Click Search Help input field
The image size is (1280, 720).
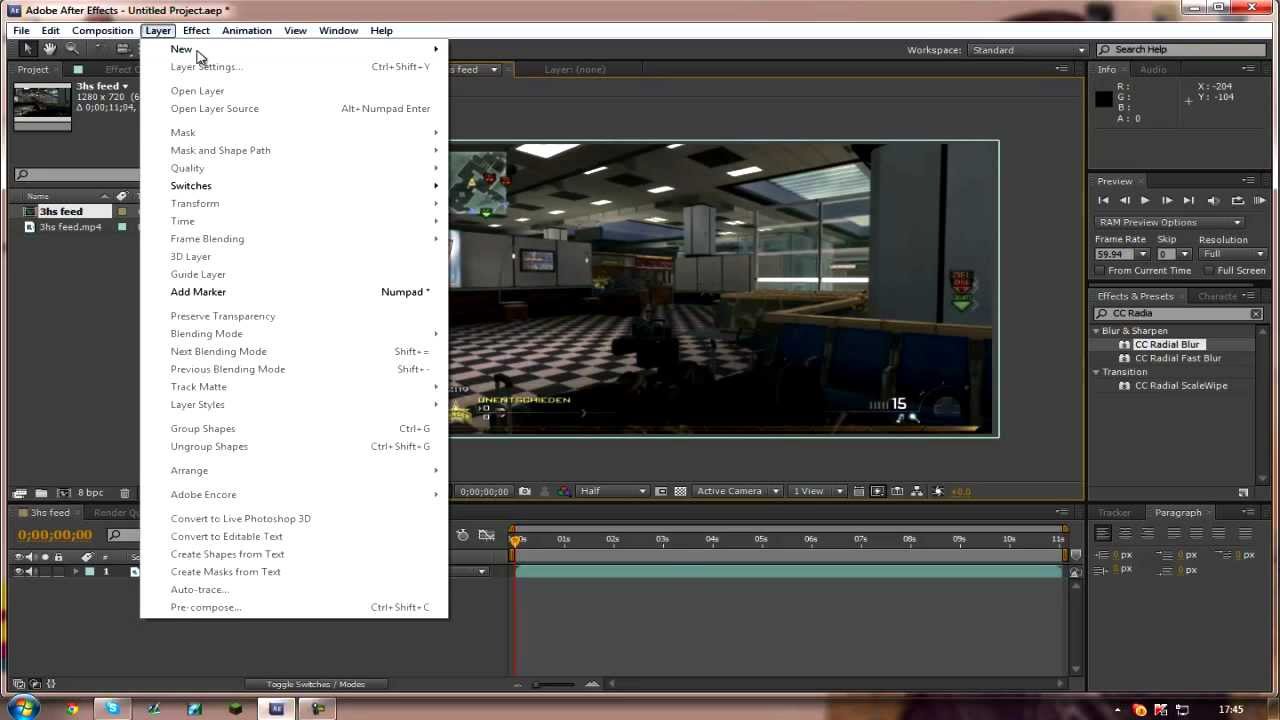click(1183, 50)
